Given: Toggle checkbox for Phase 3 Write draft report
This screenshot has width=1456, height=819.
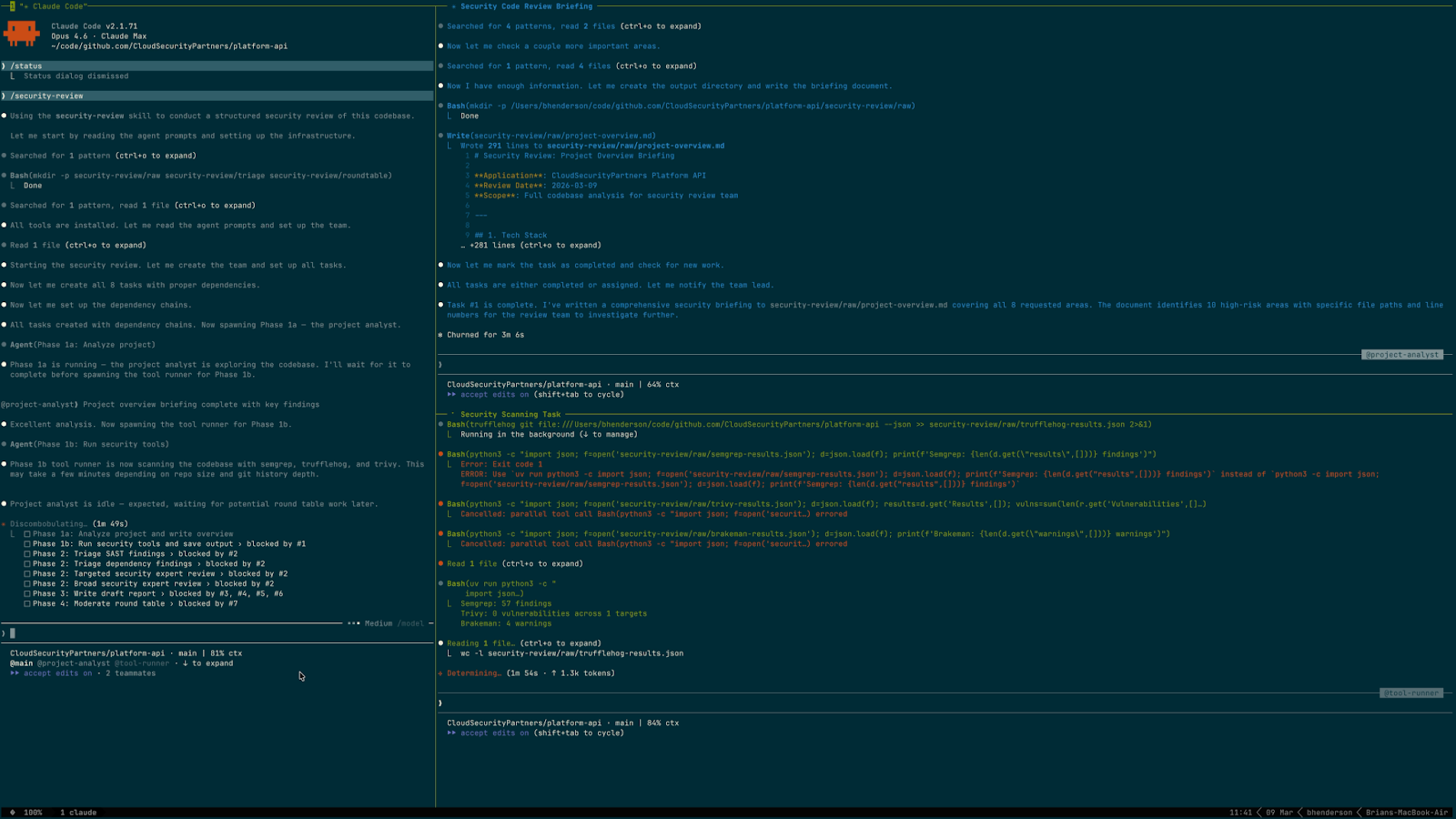Looking at the screenshot, I should 27,594.
